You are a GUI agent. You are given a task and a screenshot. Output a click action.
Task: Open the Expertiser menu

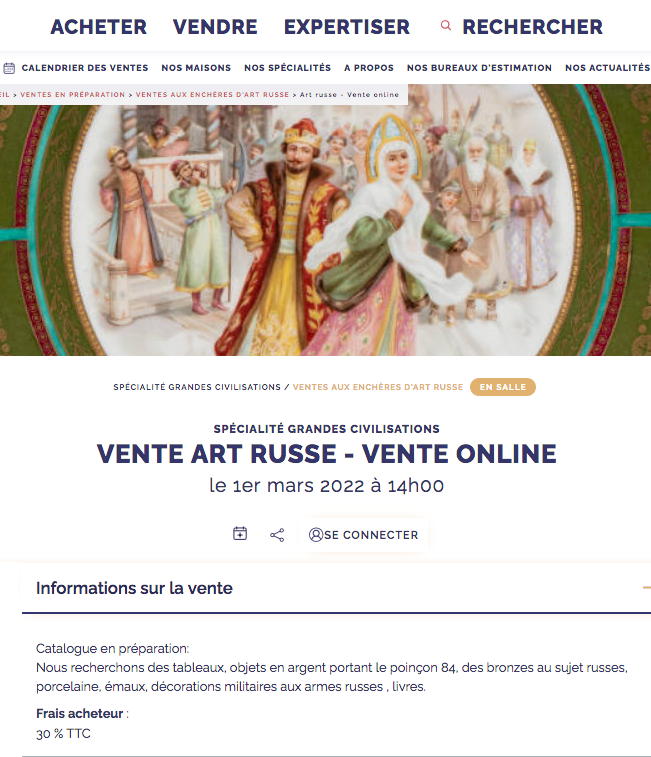(347, 27)
